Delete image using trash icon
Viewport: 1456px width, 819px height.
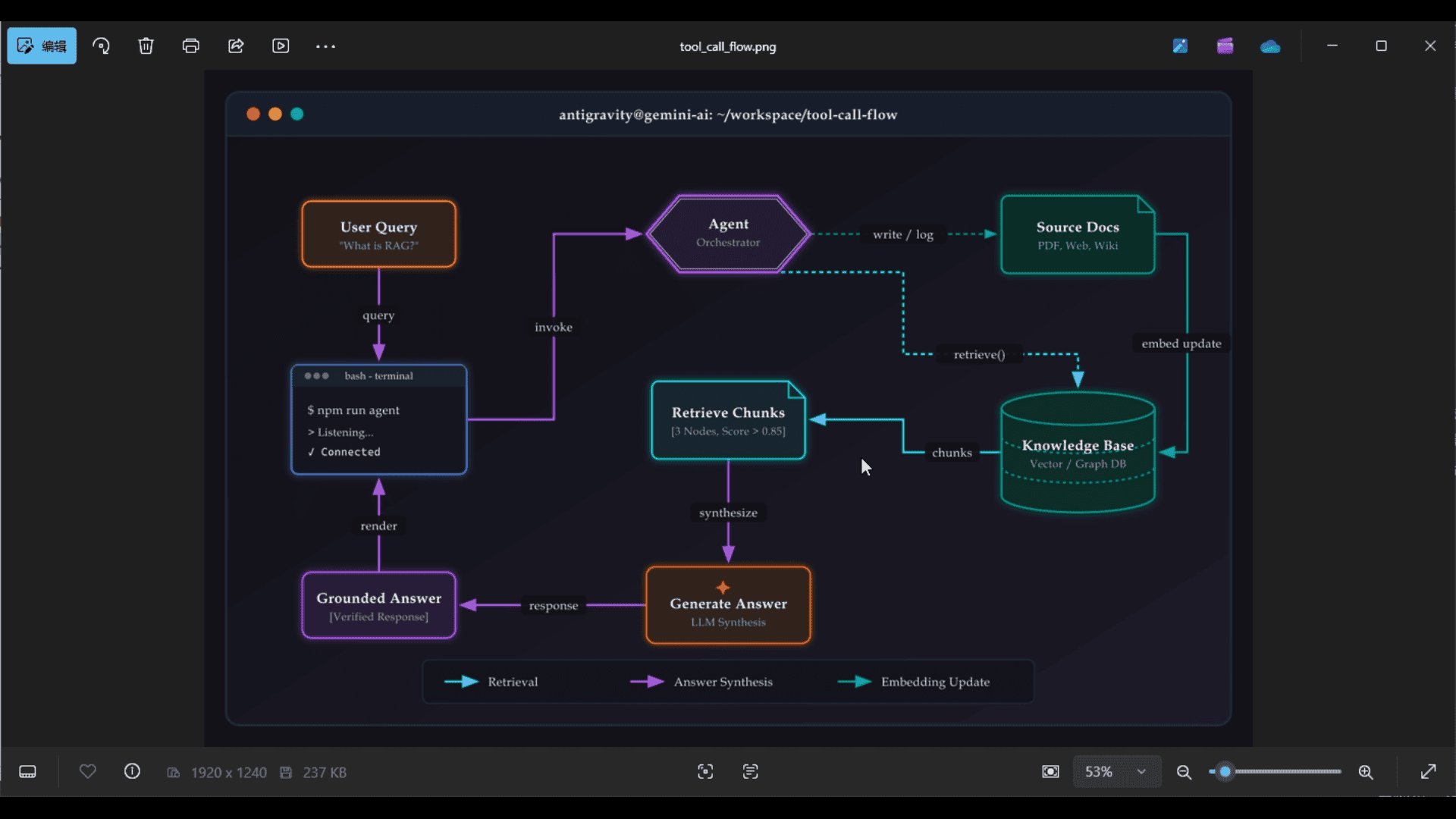click(146, 46)
